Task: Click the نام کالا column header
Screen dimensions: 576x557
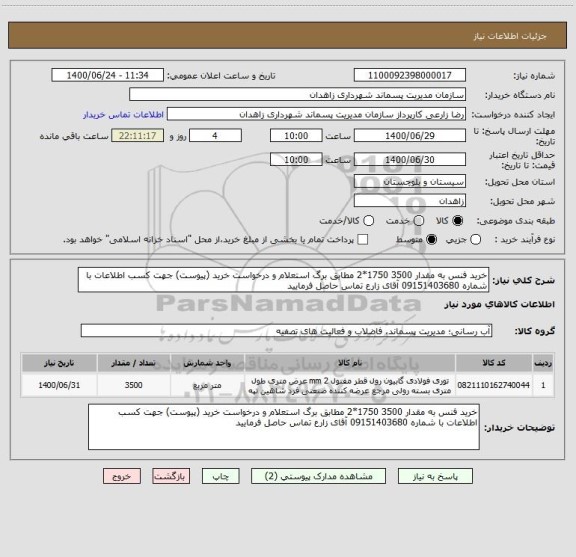Action: click(x=350, y=363)
